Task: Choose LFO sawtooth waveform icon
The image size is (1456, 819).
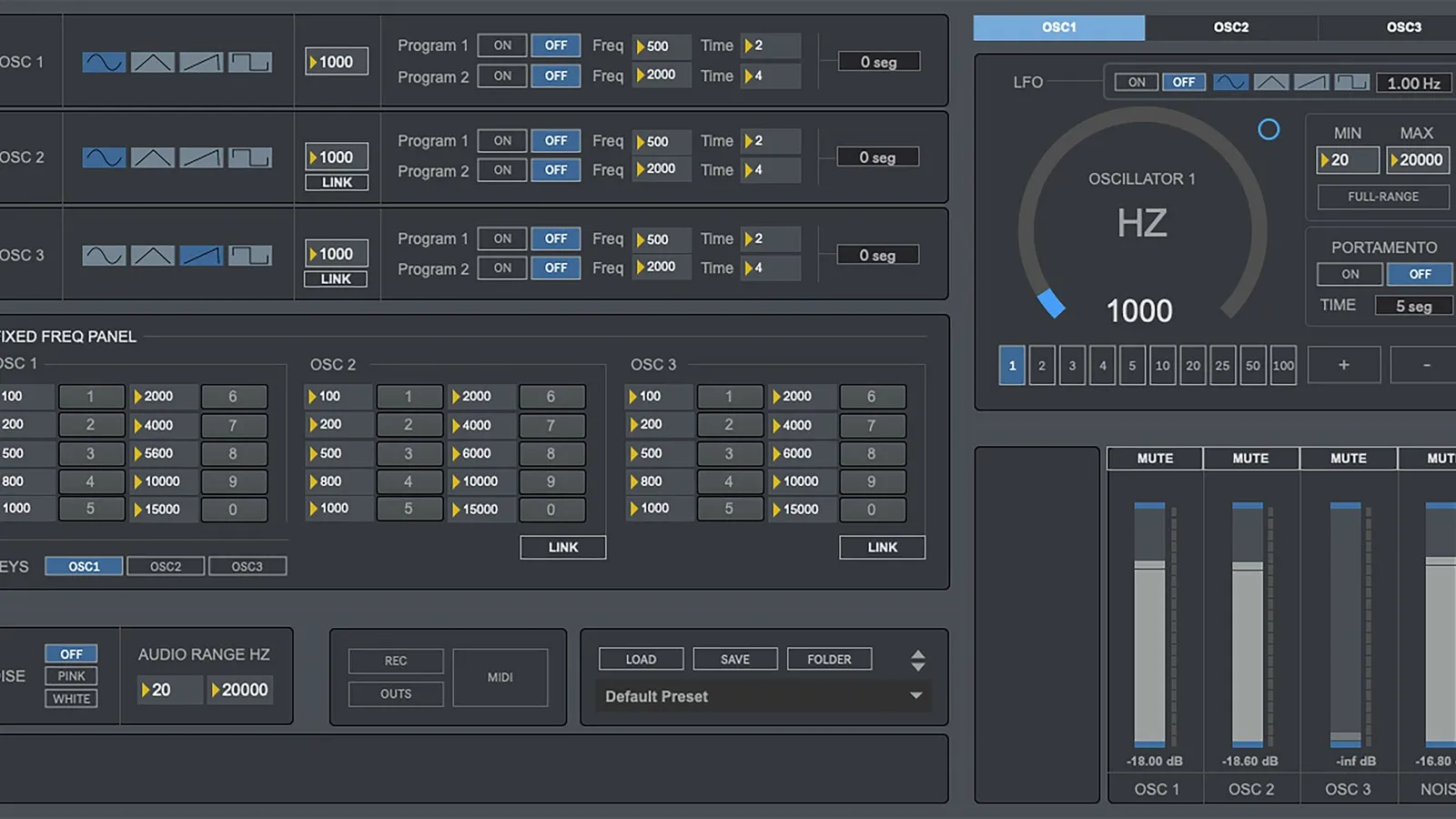Action: (1310, 82)
